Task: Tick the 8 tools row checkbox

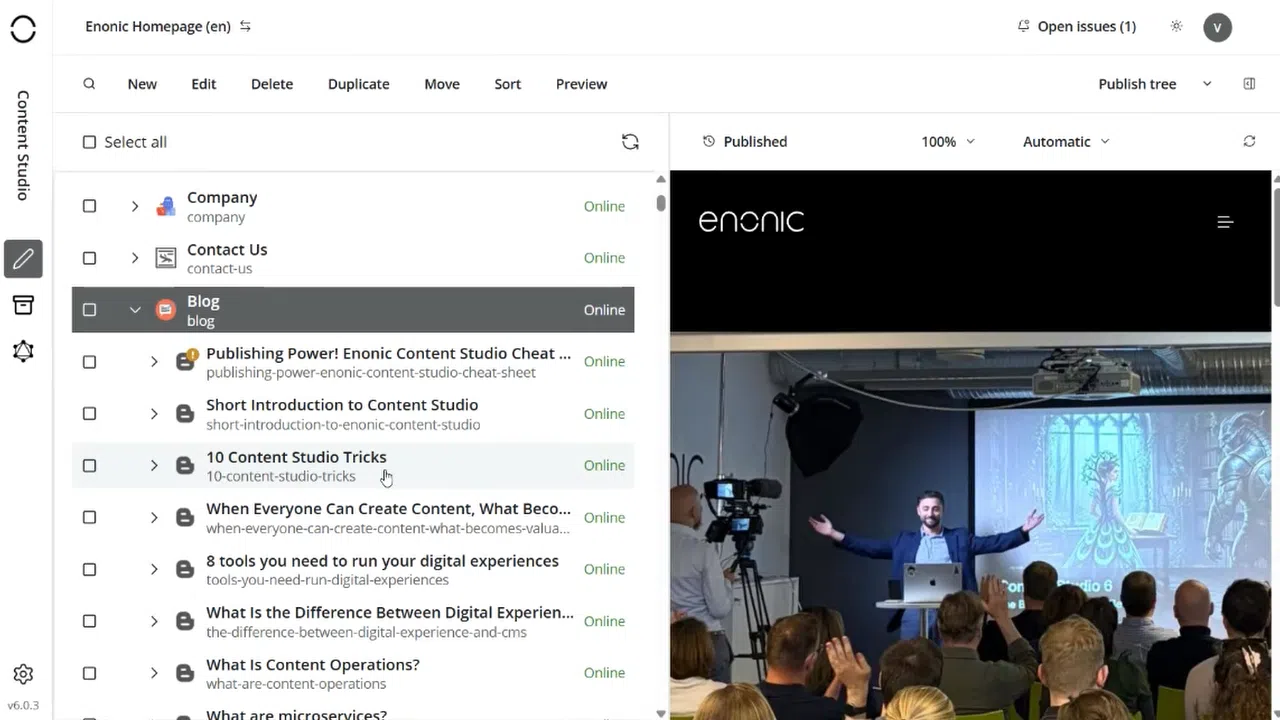Action: (x=89, y=570)
